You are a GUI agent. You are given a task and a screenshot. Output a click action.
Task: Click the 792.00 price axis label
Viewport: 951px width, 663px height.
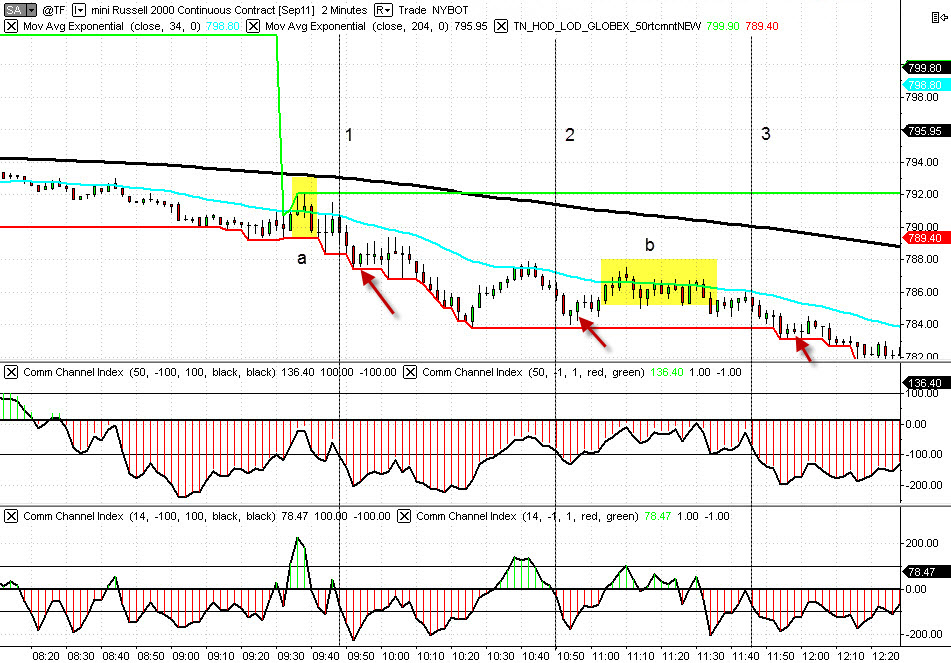click(921, 194)
